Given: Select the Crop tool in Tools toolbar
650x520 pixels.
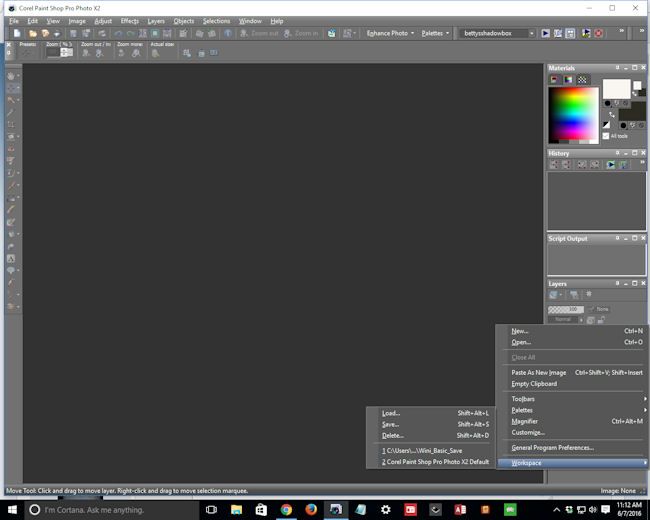Looking at the screenshot, I should click(x=11, y=124).
